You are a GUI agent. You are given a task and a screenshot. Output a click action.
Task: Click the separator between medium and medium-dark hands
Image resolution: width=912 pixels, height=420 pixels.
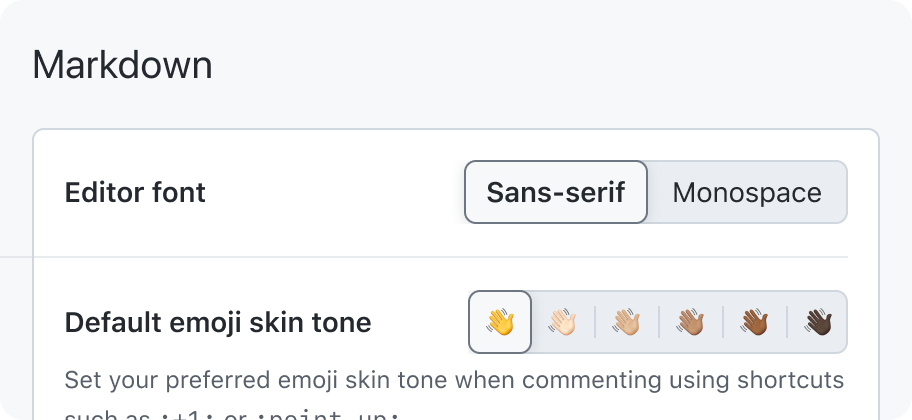pos(723,322)
